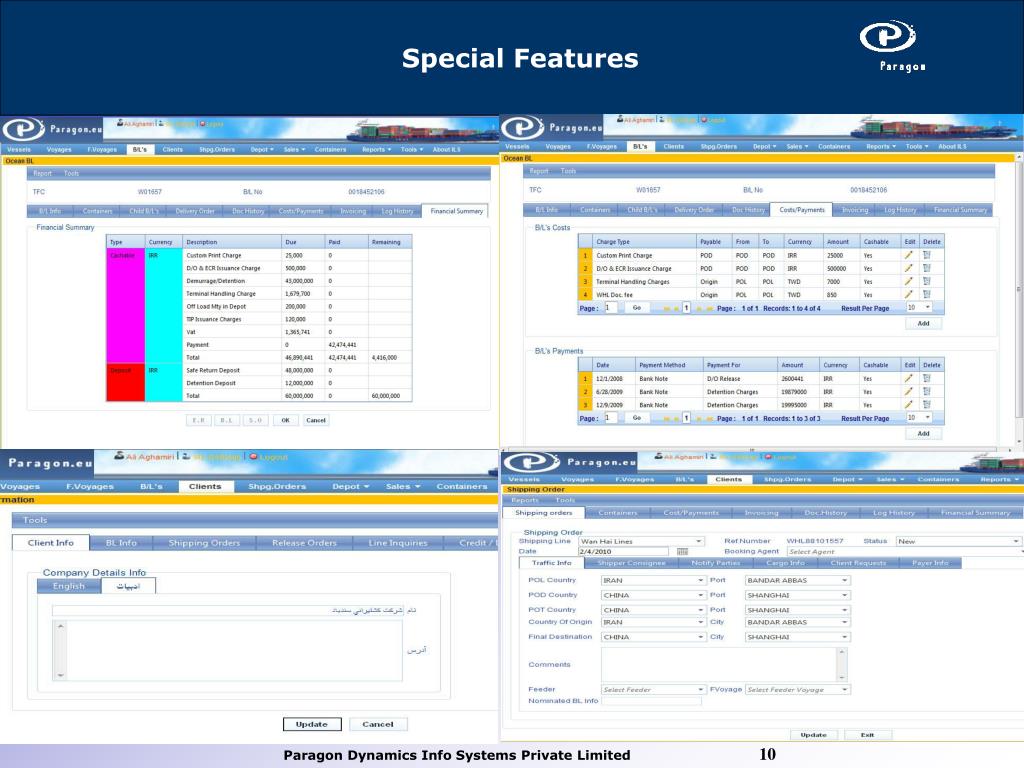Edit the Terminal Handling Charges cost row
1024x768 pixels.
pos(908,281)
